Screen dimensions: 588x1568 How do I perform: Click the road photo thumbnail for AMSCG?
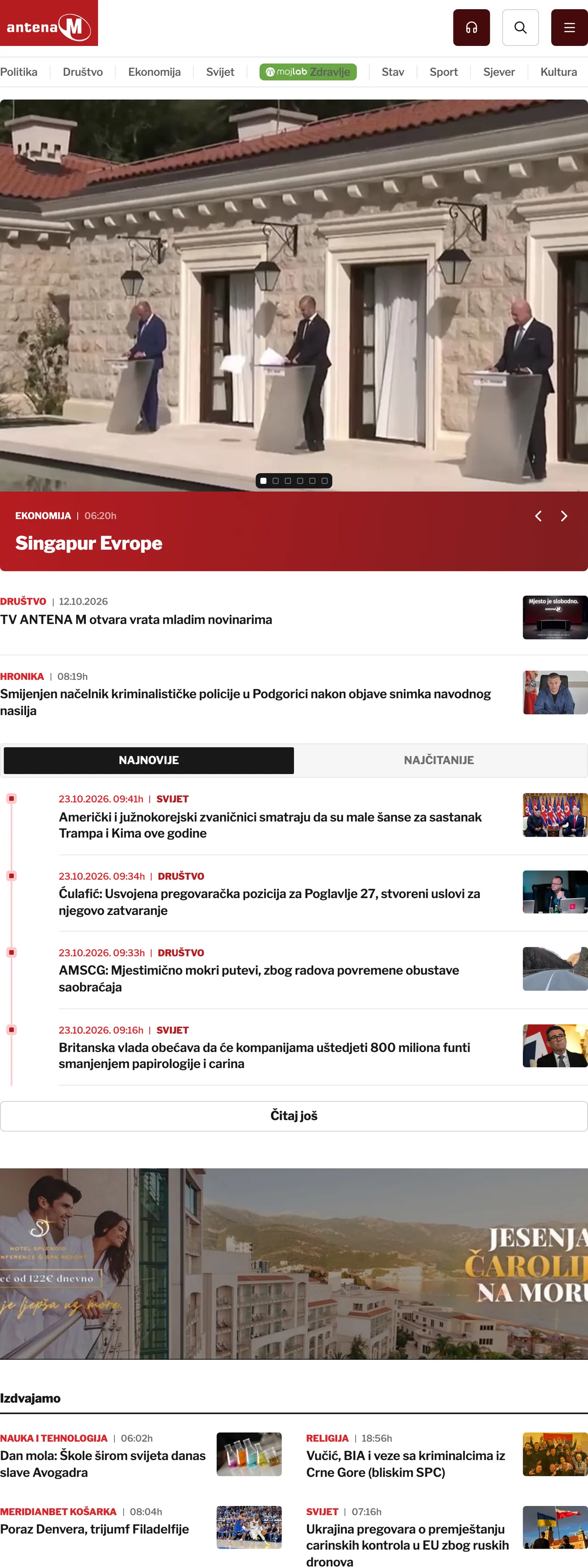[555, 969]
